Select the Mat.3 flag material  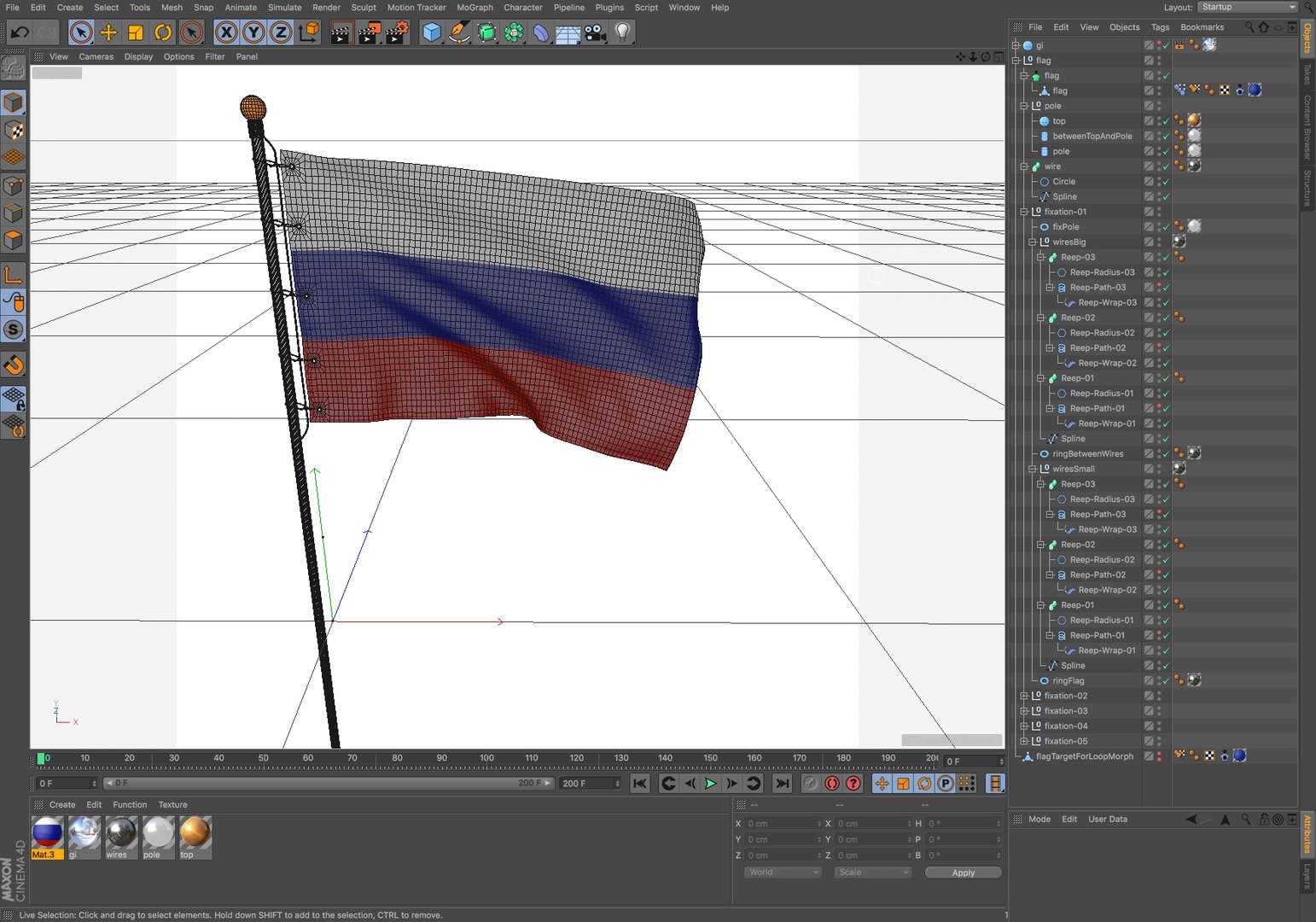tap(47, 837)
